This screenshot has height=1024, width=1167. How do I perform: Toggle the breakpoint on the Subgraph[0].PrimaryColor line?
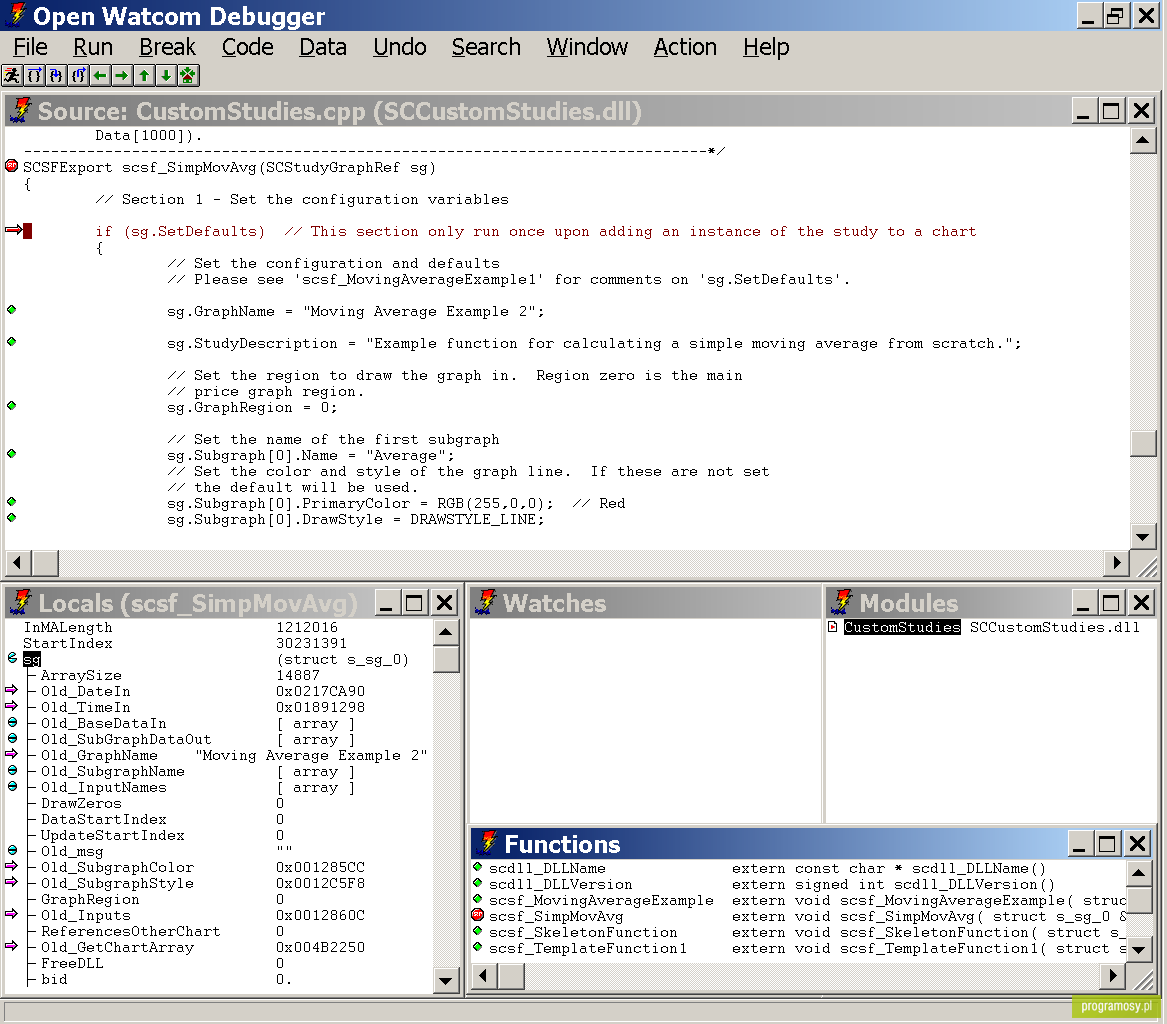(x=11, y=502)
